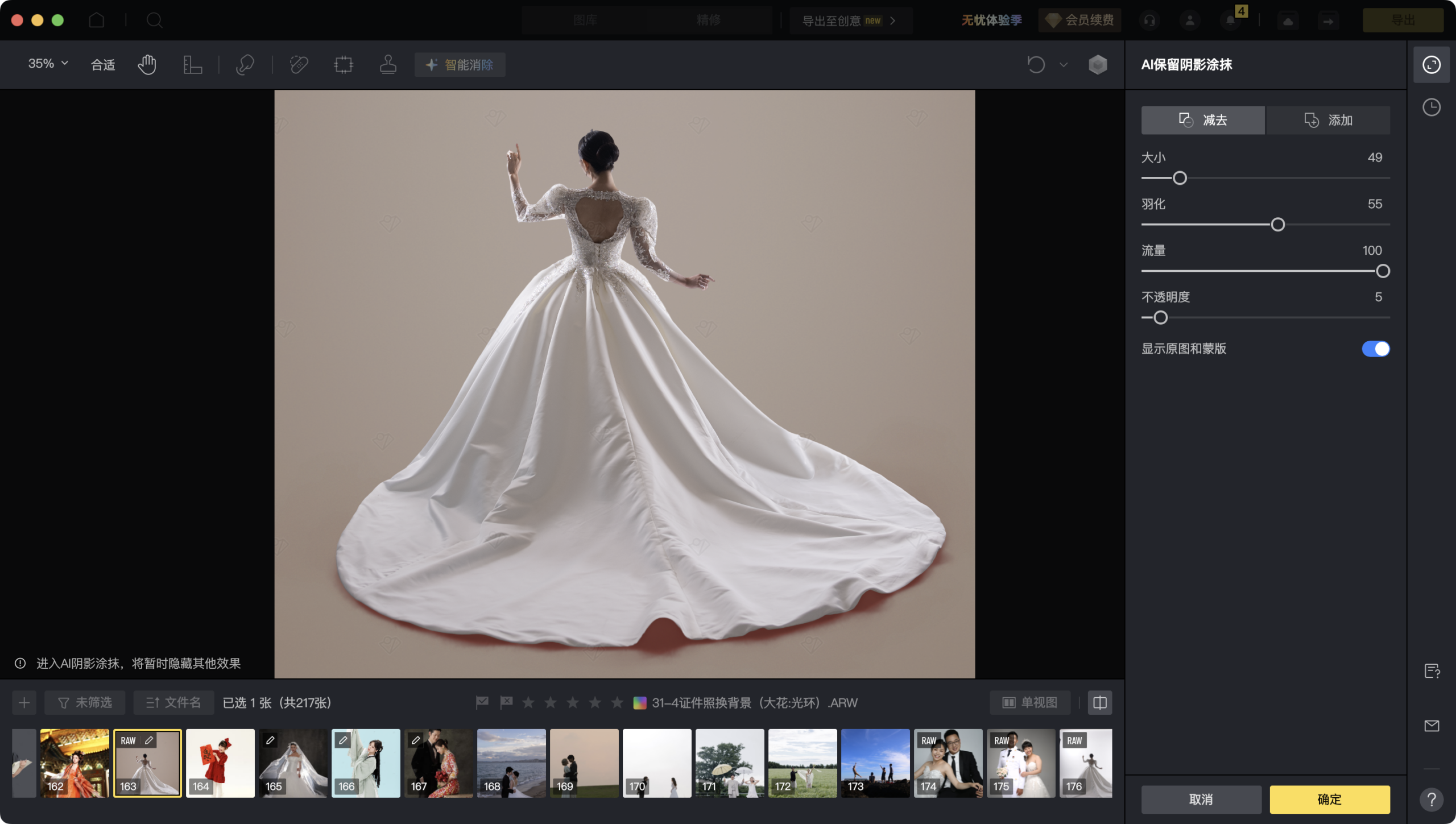Viewport: 1456px width, 824px height.
Task: Choose the brush retouch tool
Action: tap(245, 64)
